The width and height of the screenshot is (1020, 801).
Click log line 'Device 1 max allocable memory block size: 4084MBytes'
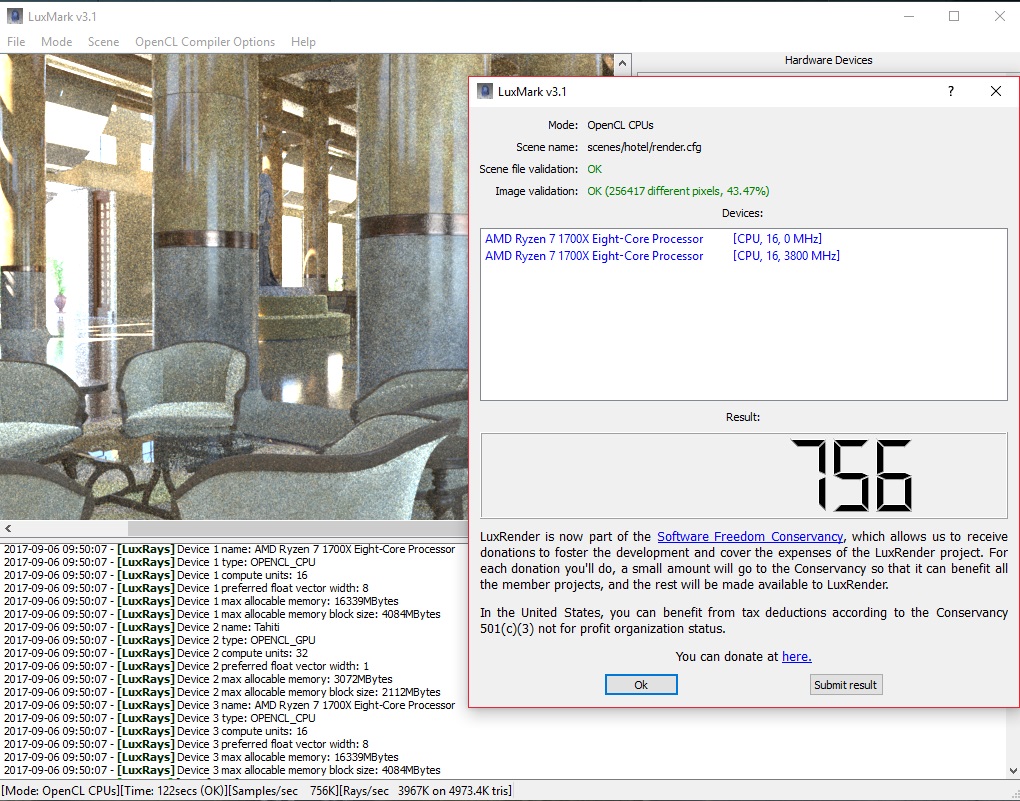coord(222,614)
